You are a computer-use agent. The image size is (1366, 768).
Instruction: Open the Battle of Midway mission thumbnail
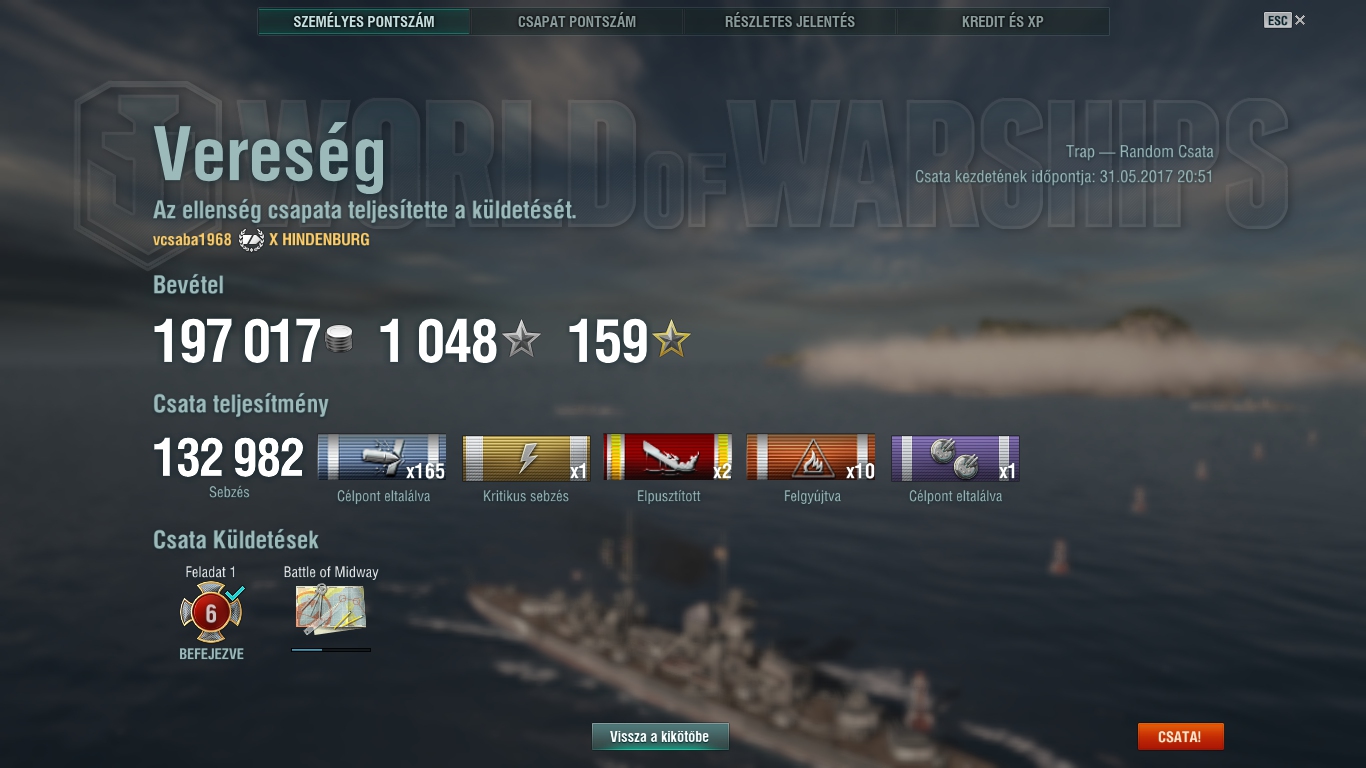coord(331,609)
